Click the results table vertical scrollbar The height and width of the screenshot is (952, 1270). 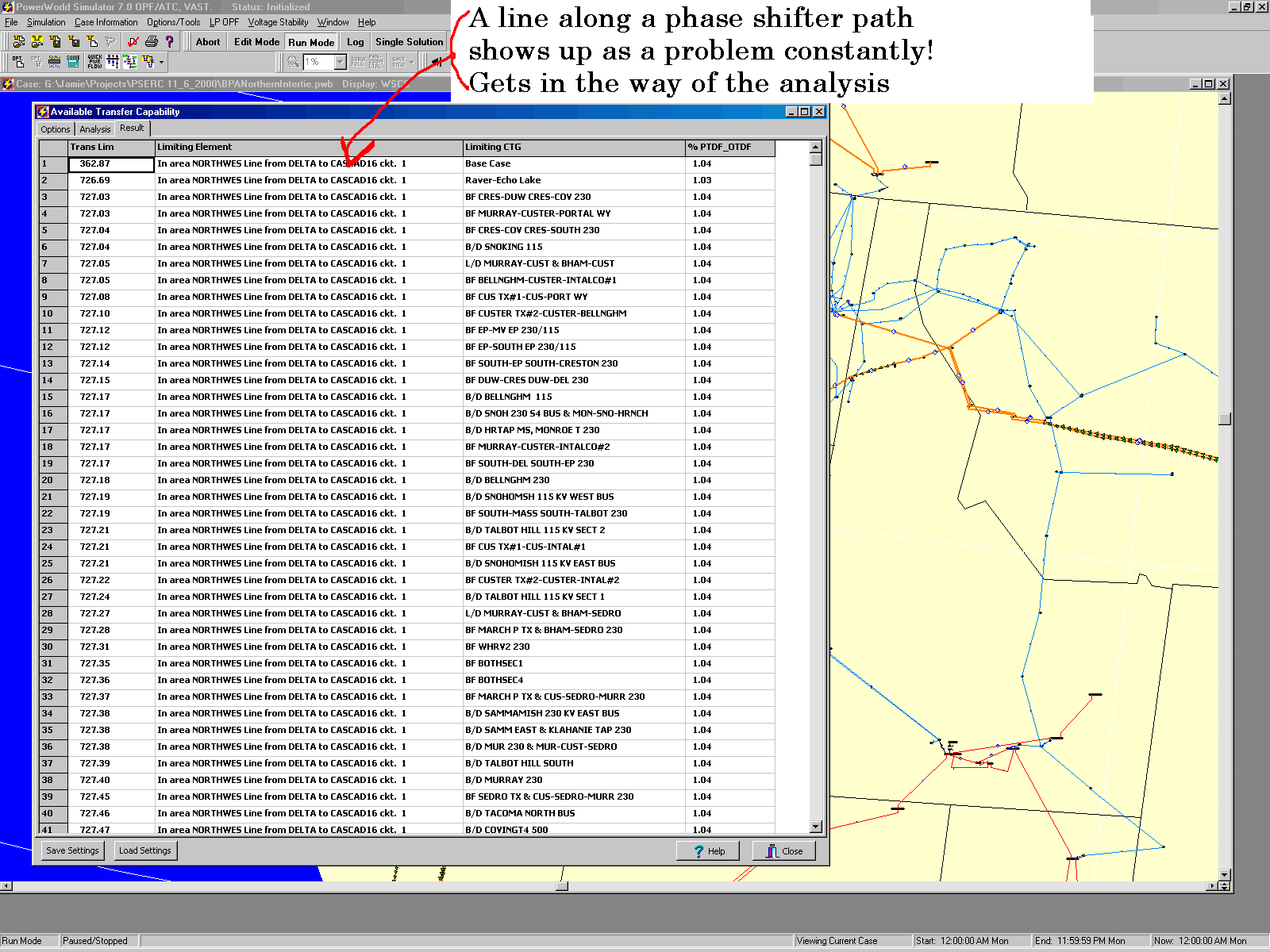815,476
